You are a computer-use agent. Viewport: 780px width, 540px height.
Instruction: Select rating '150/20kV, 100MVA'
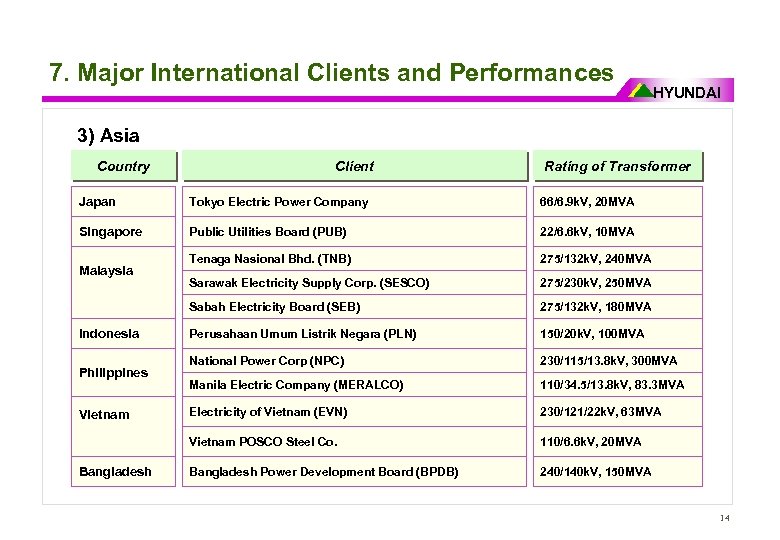[618, 334]
